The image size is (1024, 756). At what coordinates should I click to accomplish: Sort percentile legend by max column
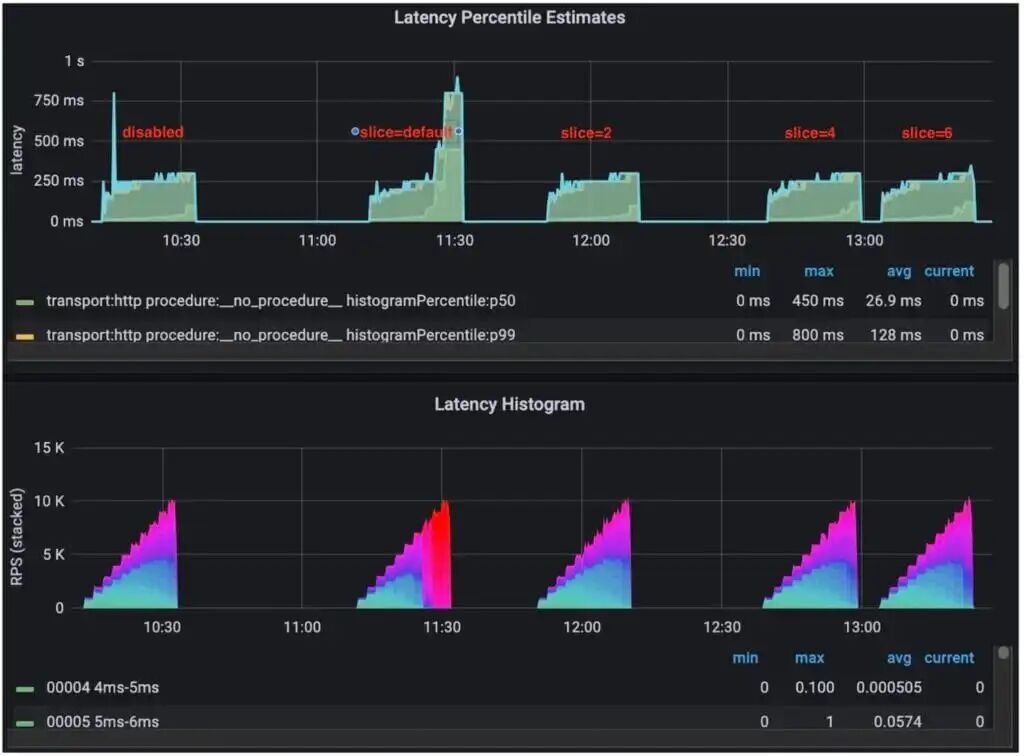click(x=819, y=271)
